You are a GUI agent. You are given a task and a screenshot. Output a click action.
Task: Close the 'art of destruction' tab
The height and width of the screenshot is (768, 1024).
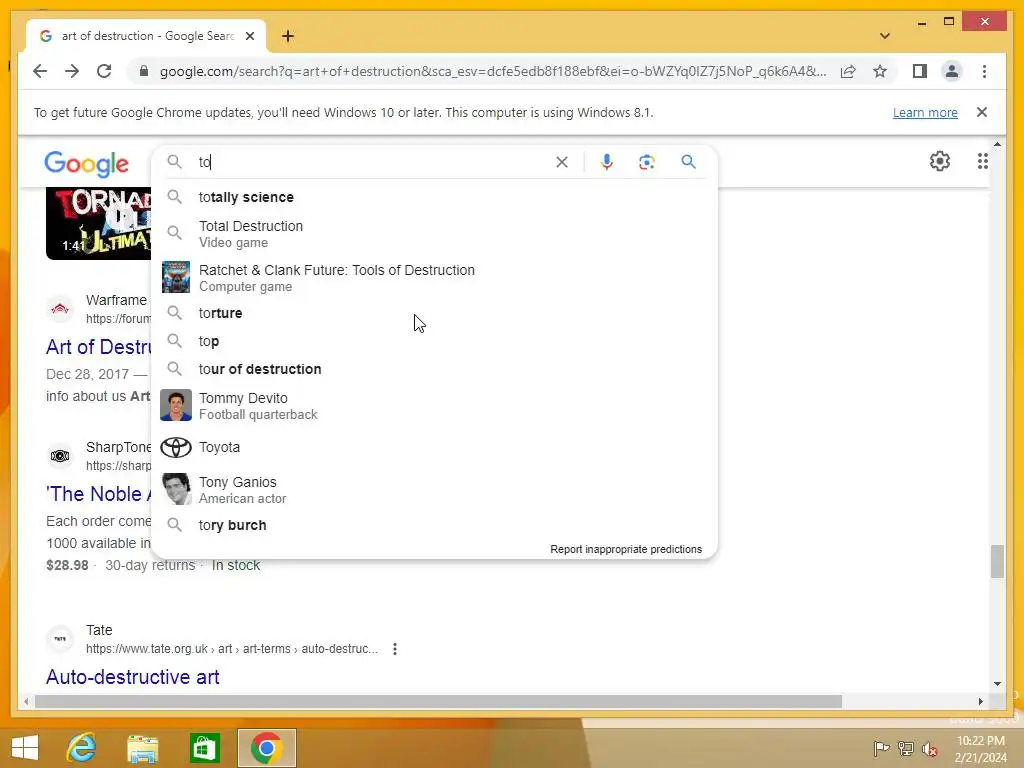[x=249, y=36]
